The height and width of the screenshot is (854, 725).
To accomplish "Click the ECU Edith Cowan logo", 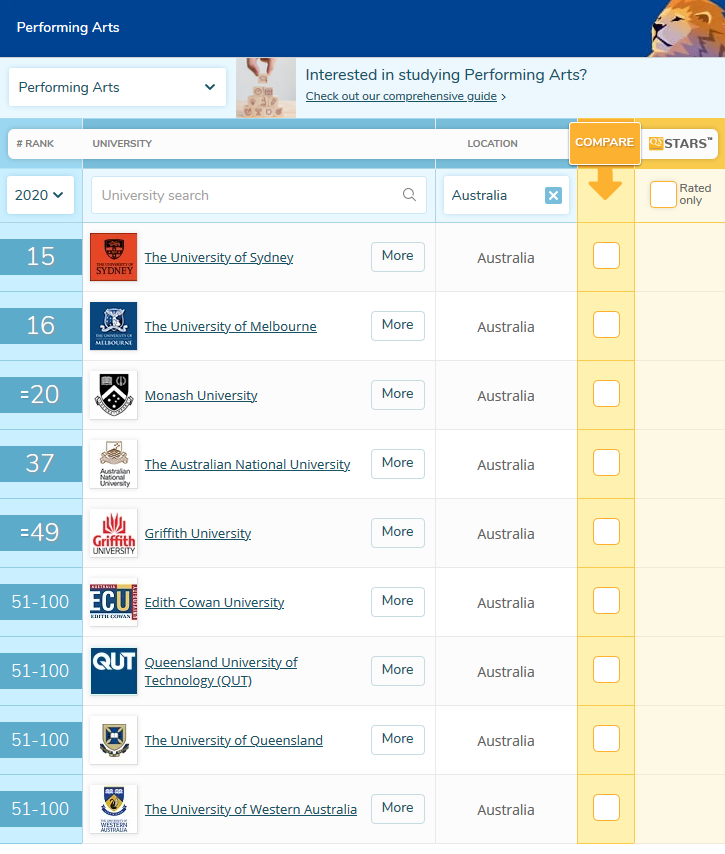I will 113,602.
